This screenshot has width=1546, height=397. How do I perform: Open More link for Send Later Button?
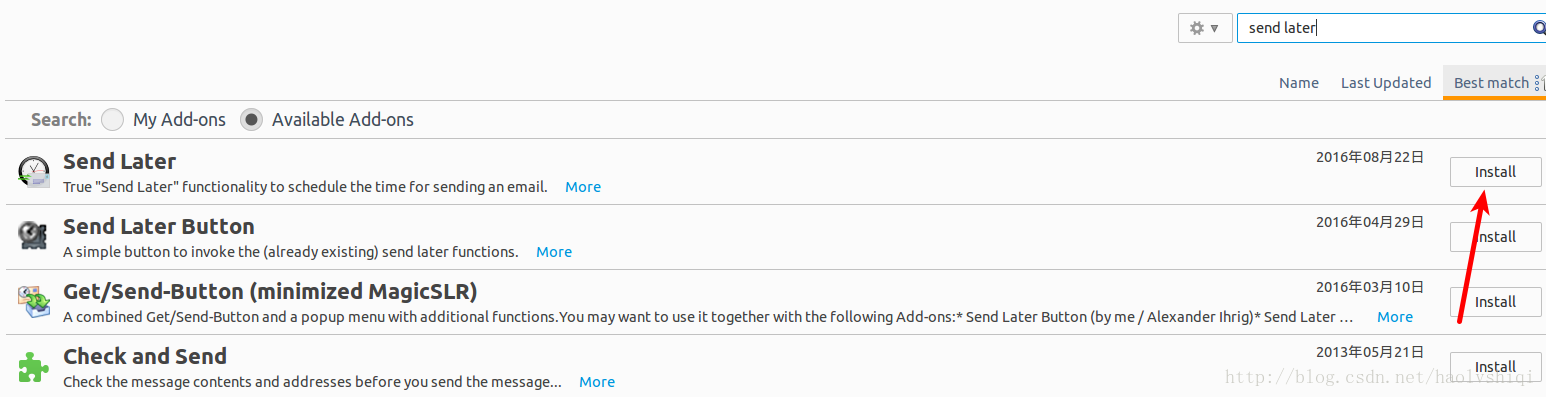click(554, 252)
